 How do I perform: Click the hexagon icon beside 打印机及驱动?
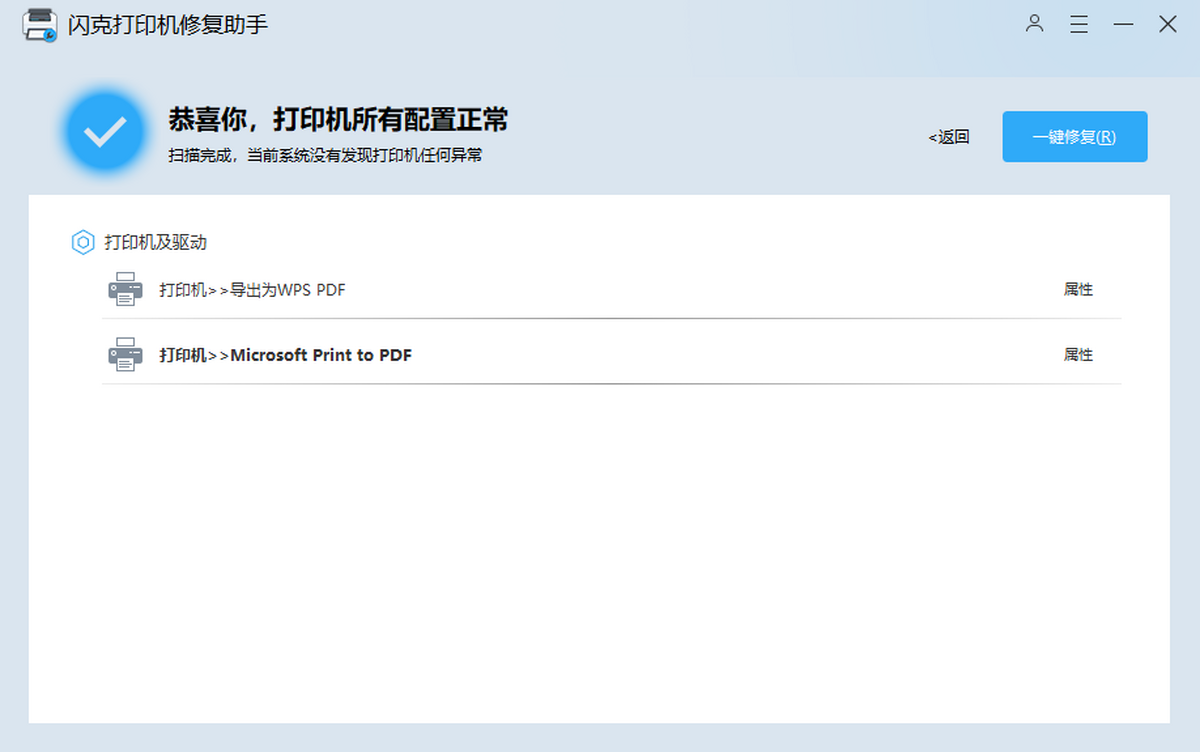(83, 242)
